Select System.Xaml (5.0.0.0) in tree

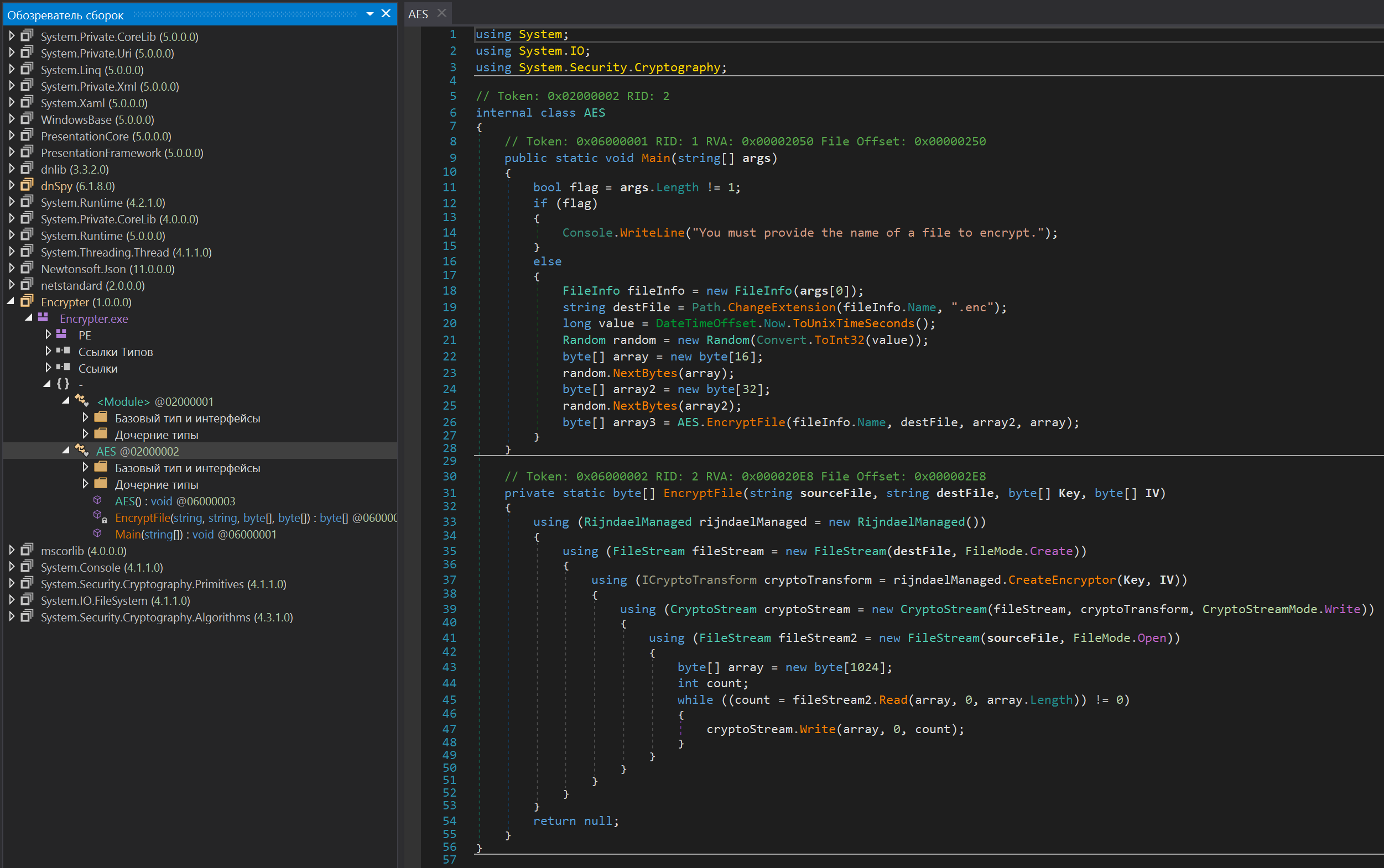click(x=93, y=103)
